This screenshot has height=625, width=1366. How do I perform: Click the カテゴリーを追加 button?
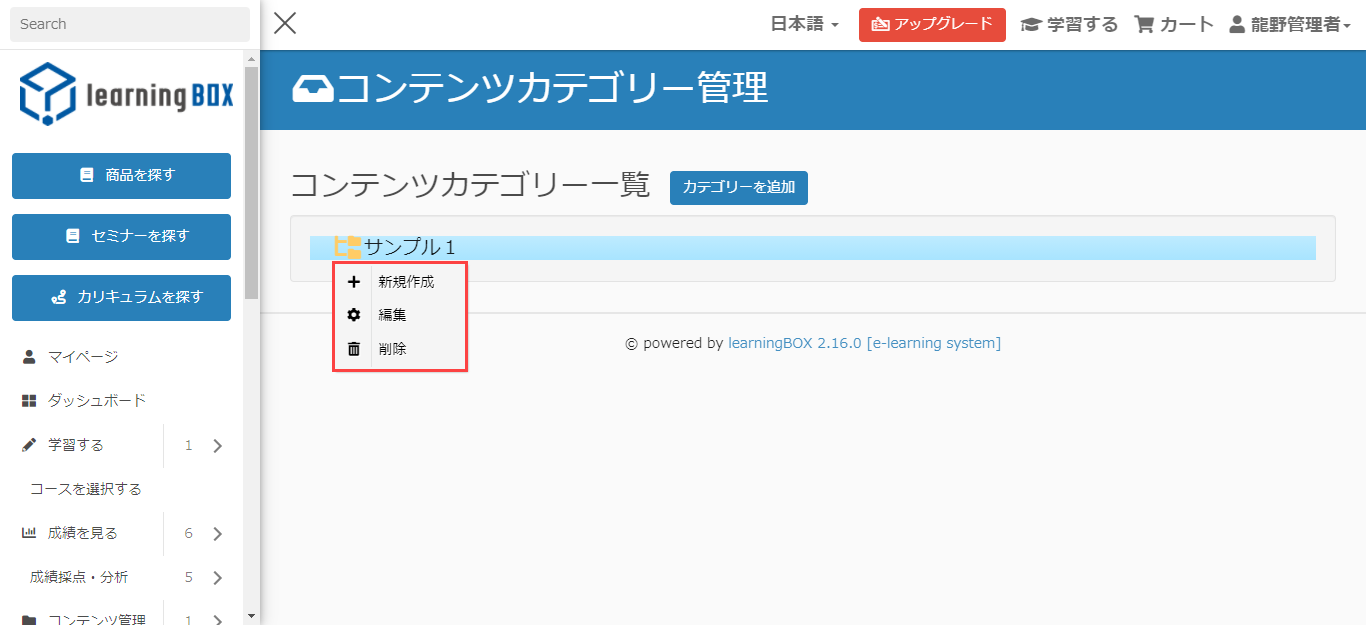click(738, 187)
